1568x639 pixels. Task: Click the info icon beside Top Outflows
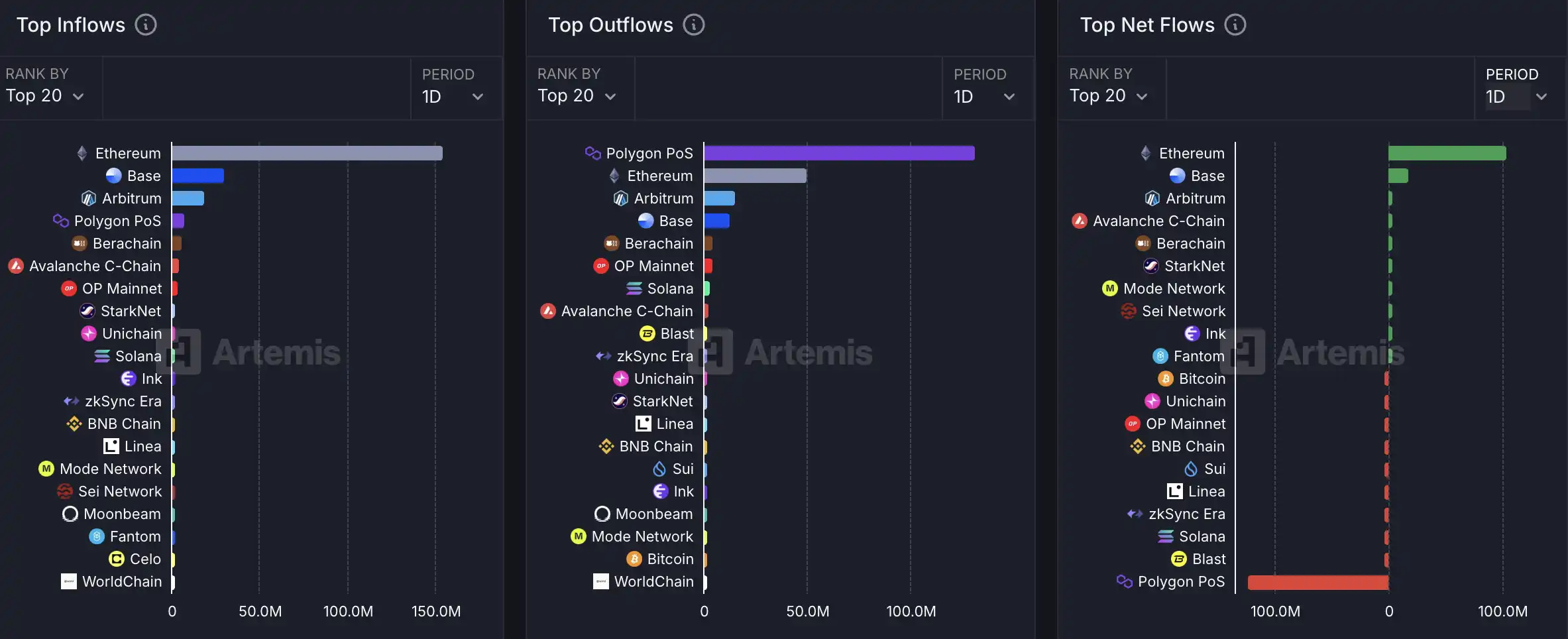pos(694,25)
